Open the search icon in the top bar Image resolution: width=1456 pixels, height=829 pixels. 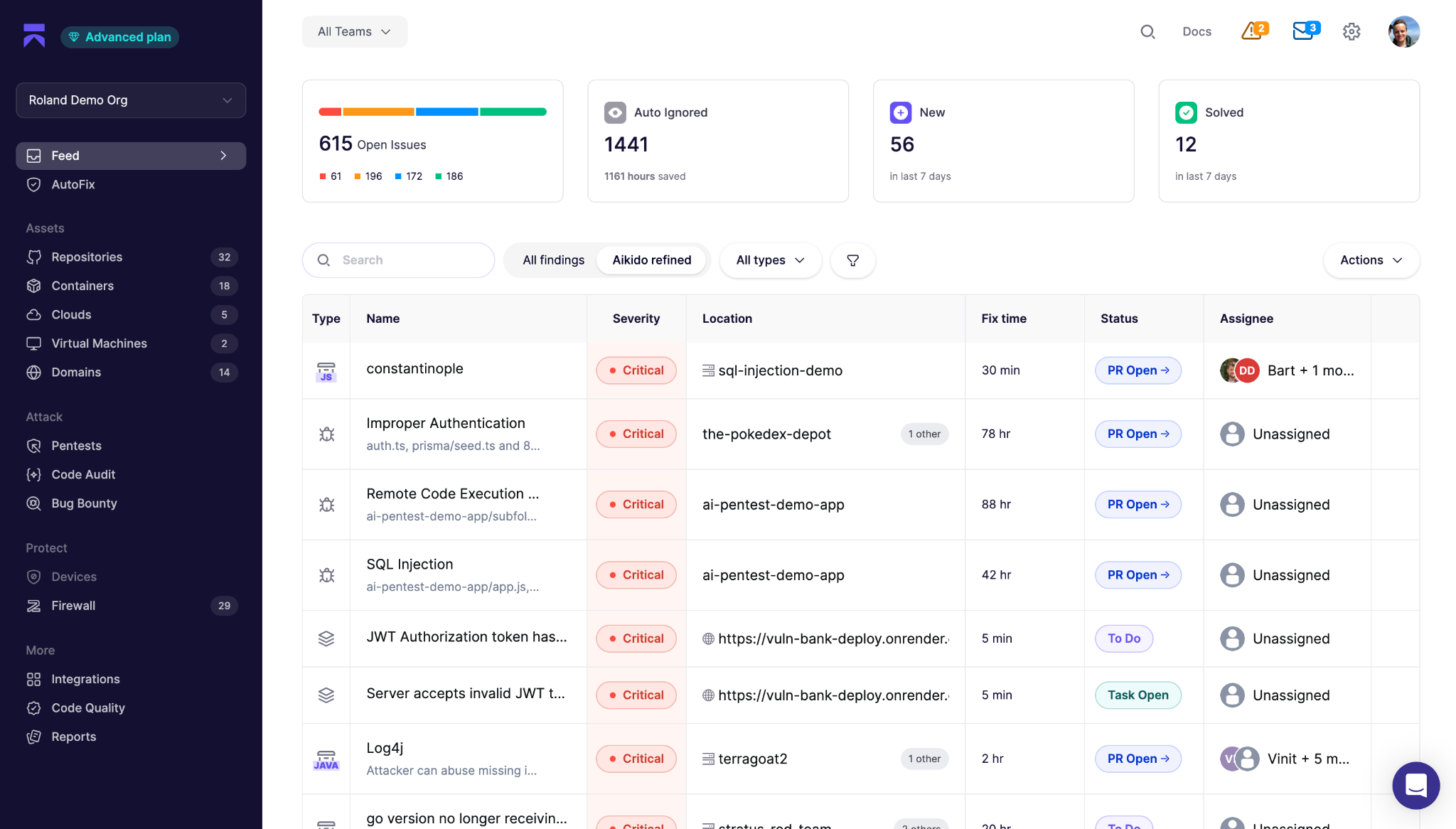tap(1147, 31)
